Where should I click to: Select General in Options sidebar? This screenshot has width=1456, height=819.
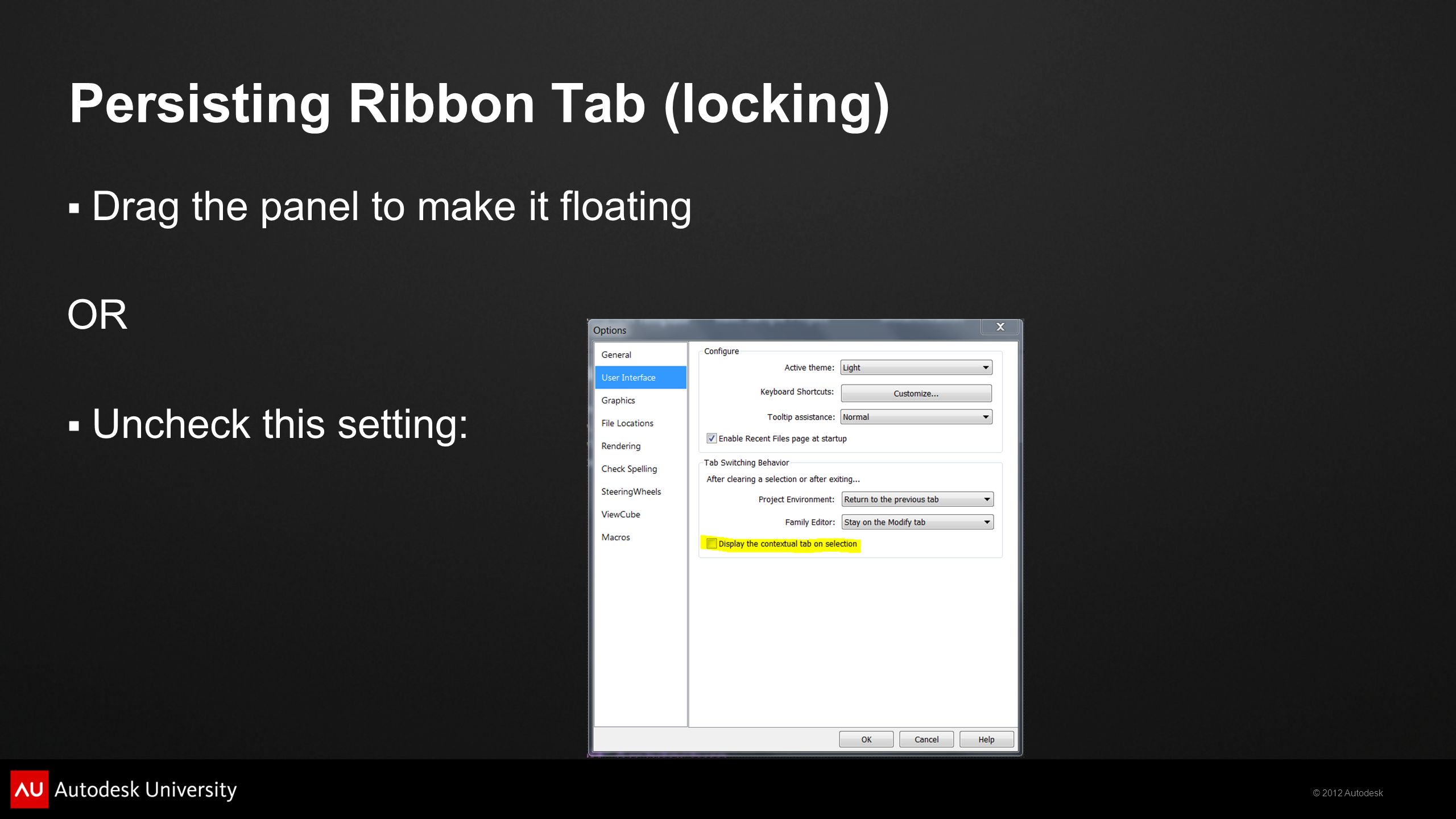point(640,354)
